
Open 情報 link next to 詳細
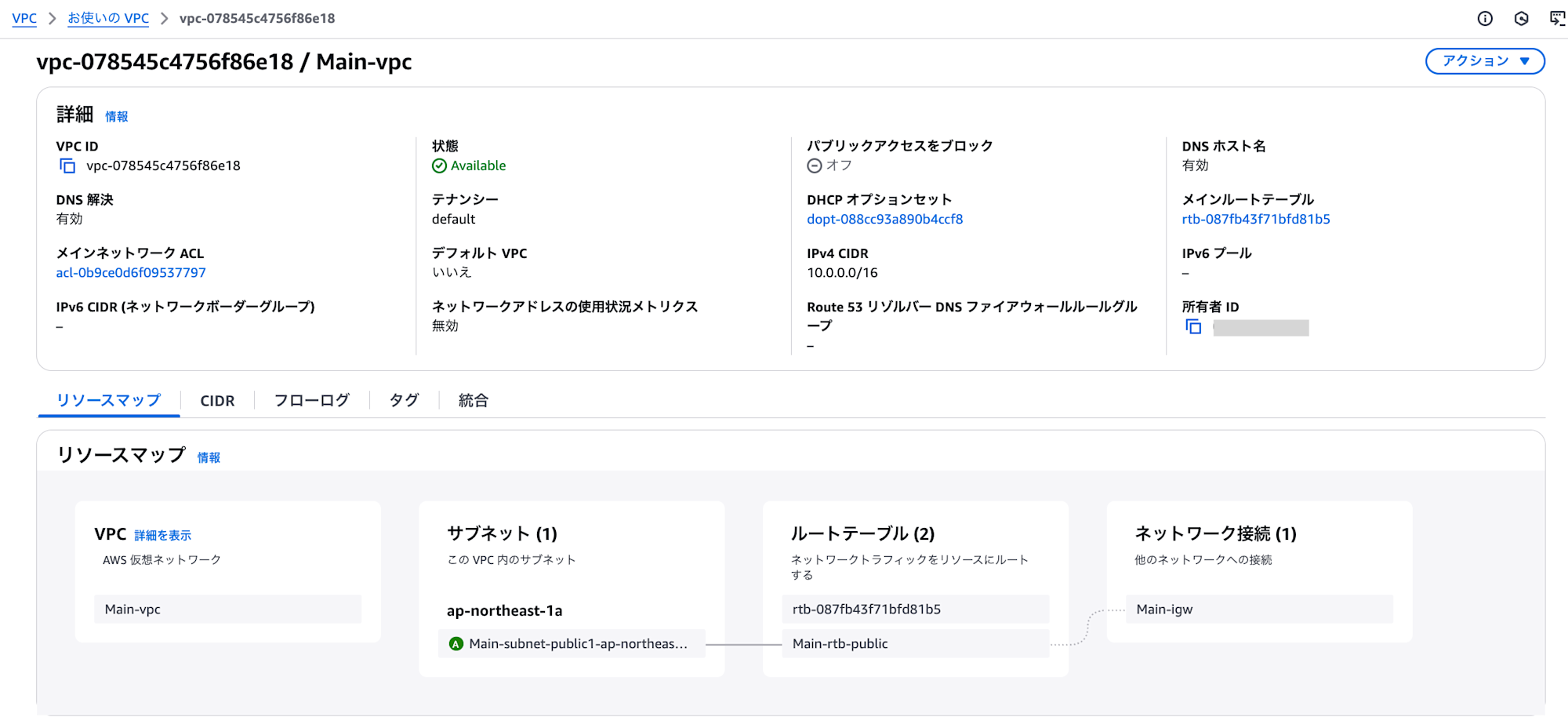117,117
